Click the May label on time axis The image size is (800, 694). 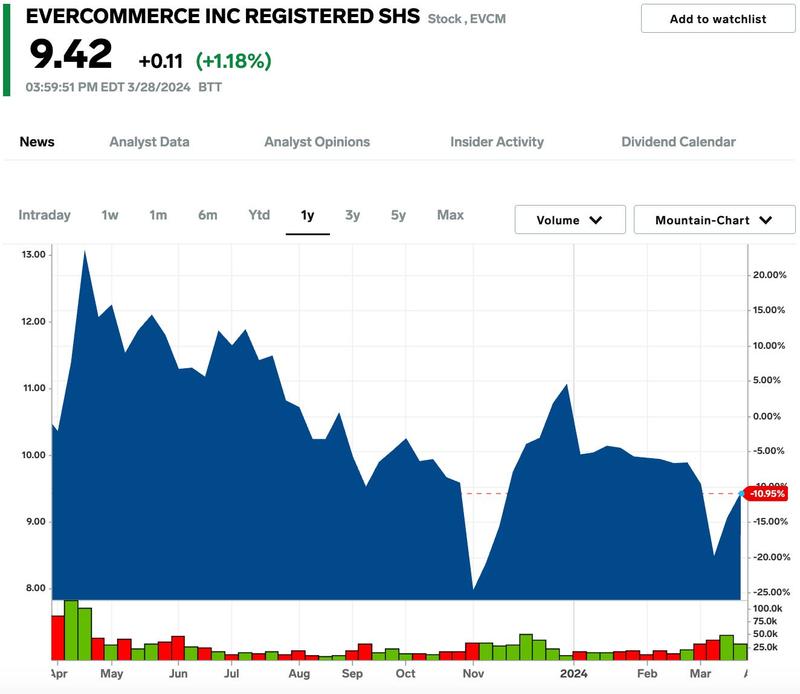point(112,674)
